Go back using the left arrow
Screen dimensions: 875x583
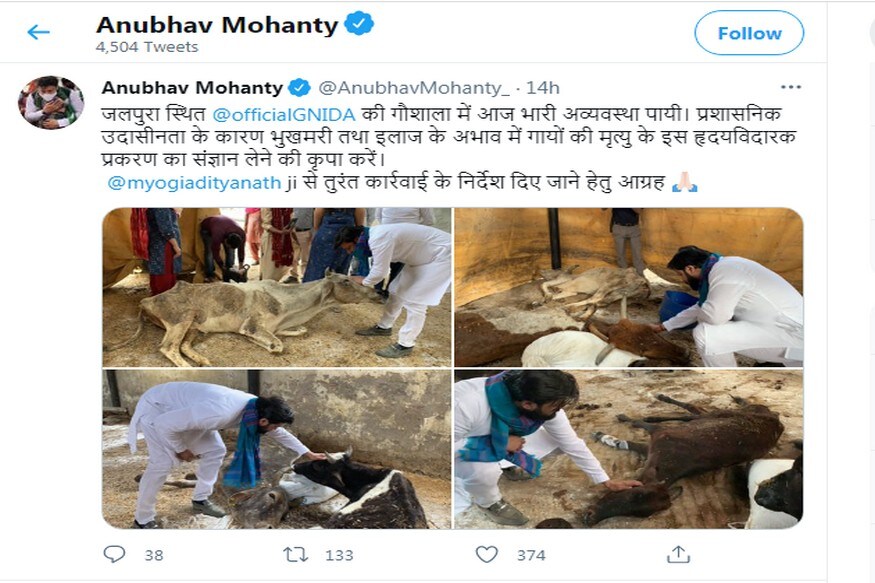(39, 32)
